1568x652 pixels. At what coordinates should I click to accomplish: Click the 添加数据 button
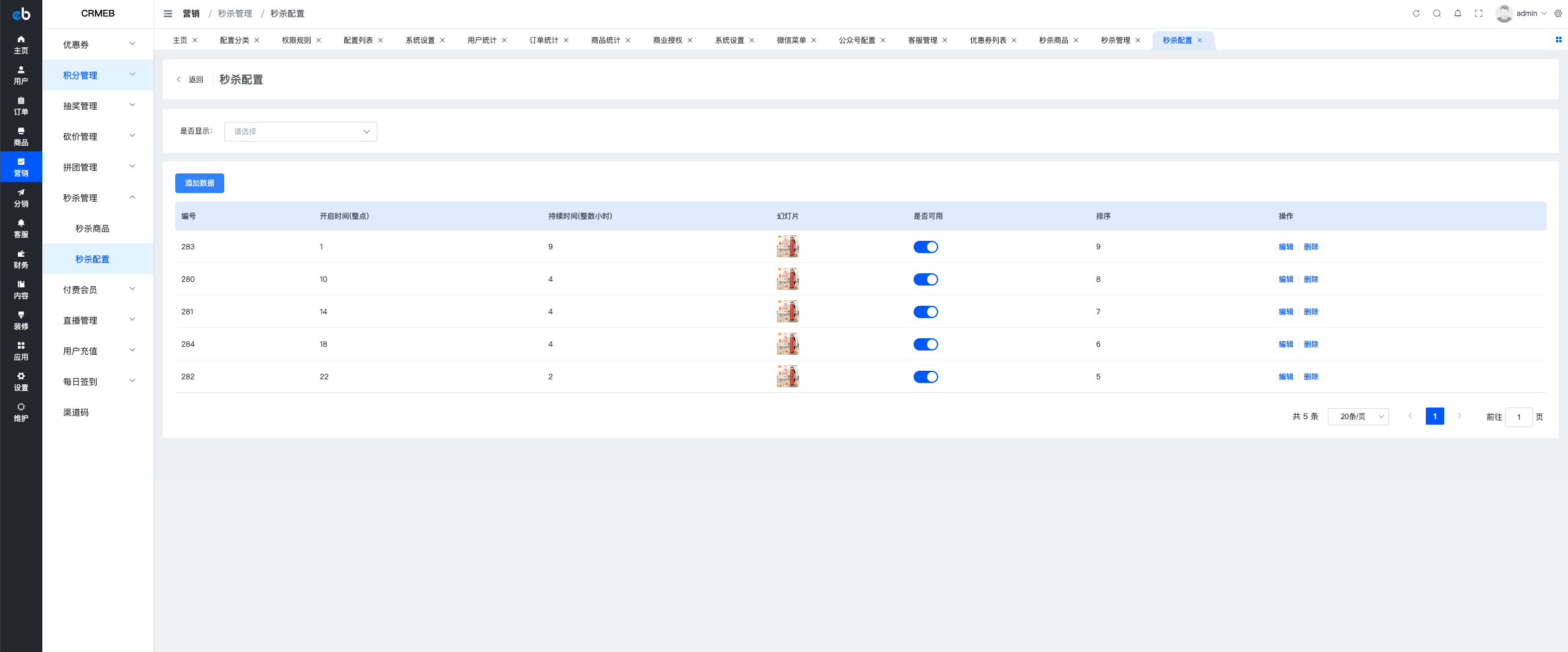200,183
